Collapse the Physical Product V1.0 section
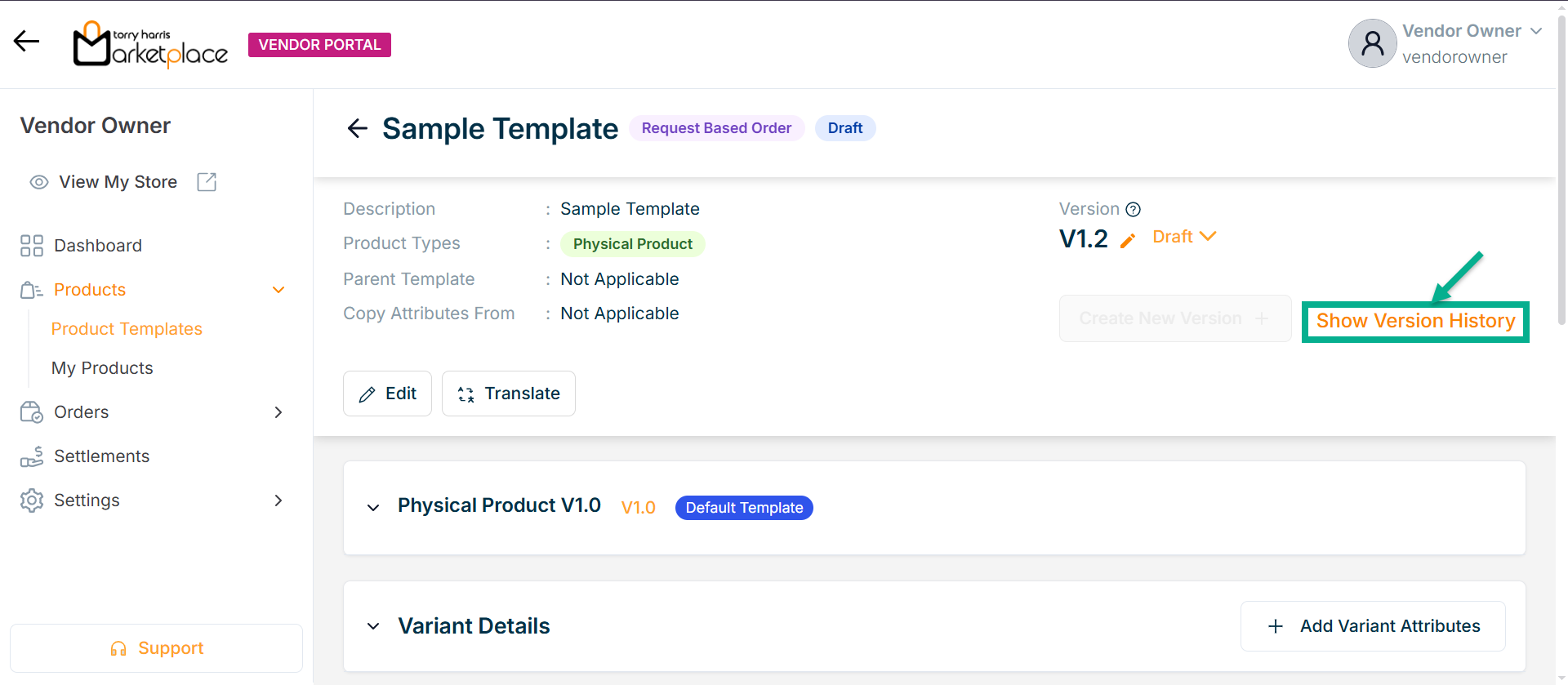Screen dimensions: 1568x685 coord(373,508)
